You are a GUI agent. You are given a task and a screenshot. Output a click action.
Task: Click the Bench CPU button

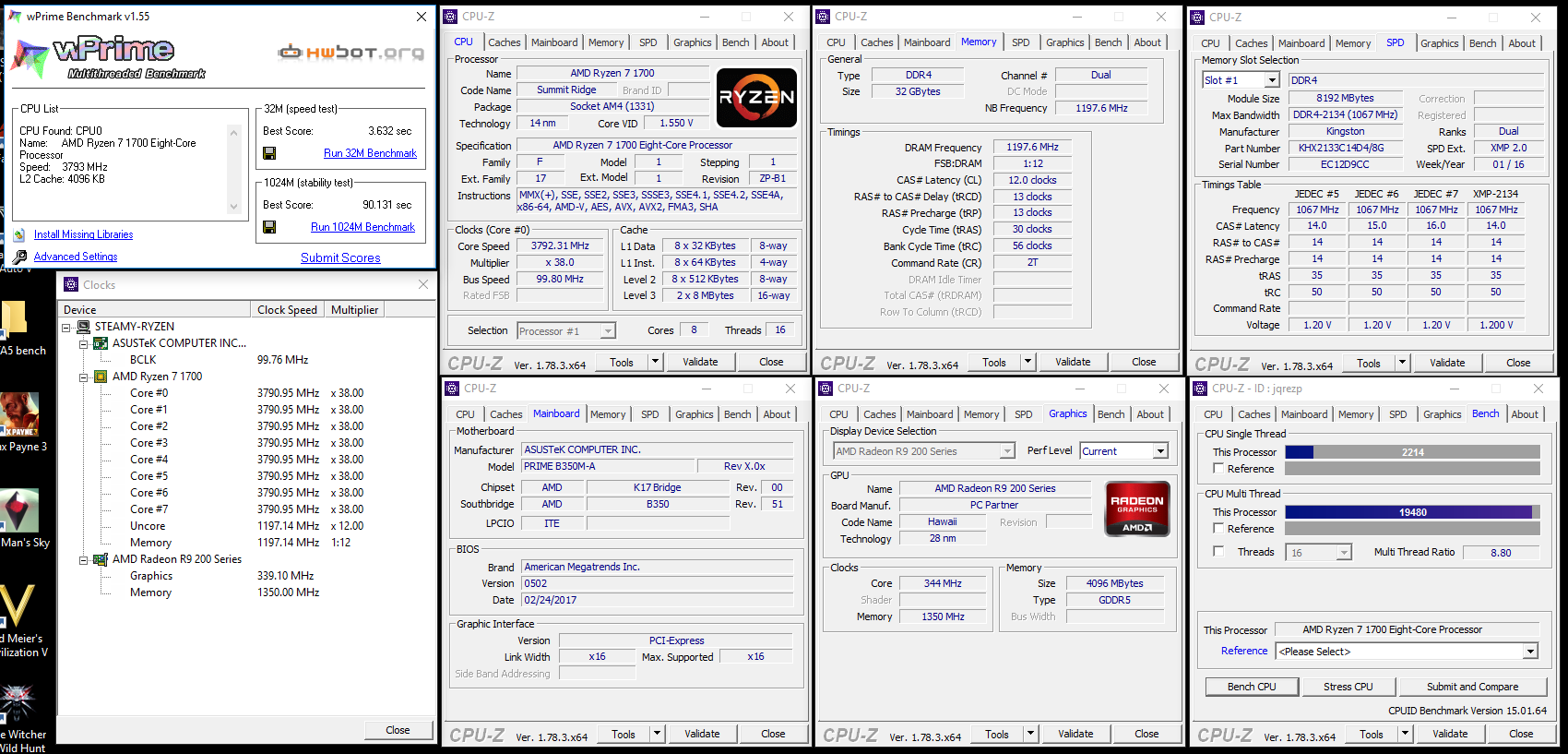[1252, 687]
